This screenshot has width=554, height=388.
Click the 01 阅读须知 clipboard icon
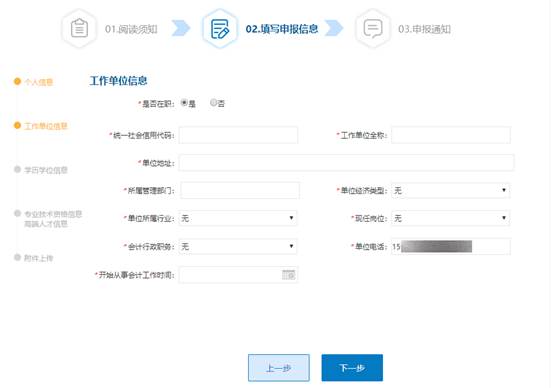(79, 29)
